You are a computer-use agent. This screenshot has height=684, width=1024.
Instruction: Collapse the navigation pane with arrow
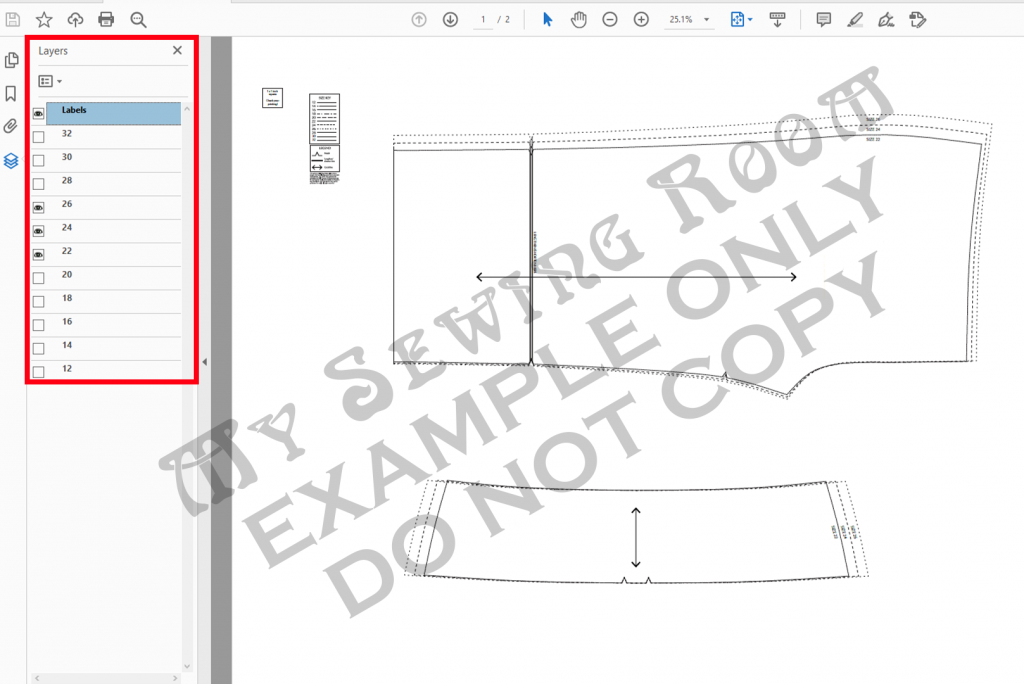(204, 362)
